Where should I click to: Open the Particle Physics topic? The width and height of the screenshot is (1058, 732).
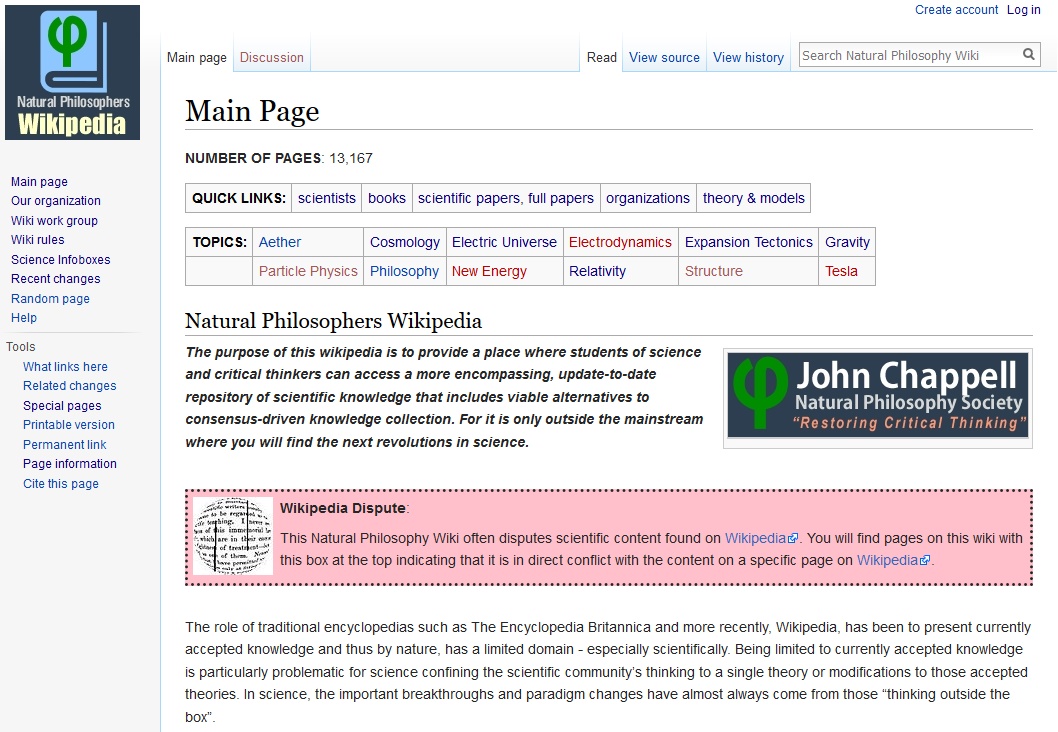(x=308, y=271)
